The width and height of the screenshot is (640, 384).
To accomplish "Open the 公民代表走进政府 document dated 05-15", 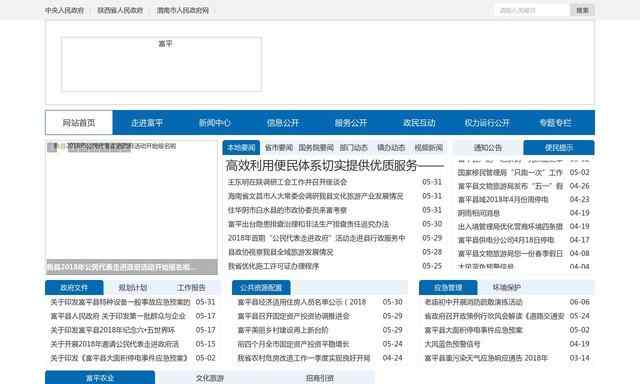I will click(x=115, y=344).
